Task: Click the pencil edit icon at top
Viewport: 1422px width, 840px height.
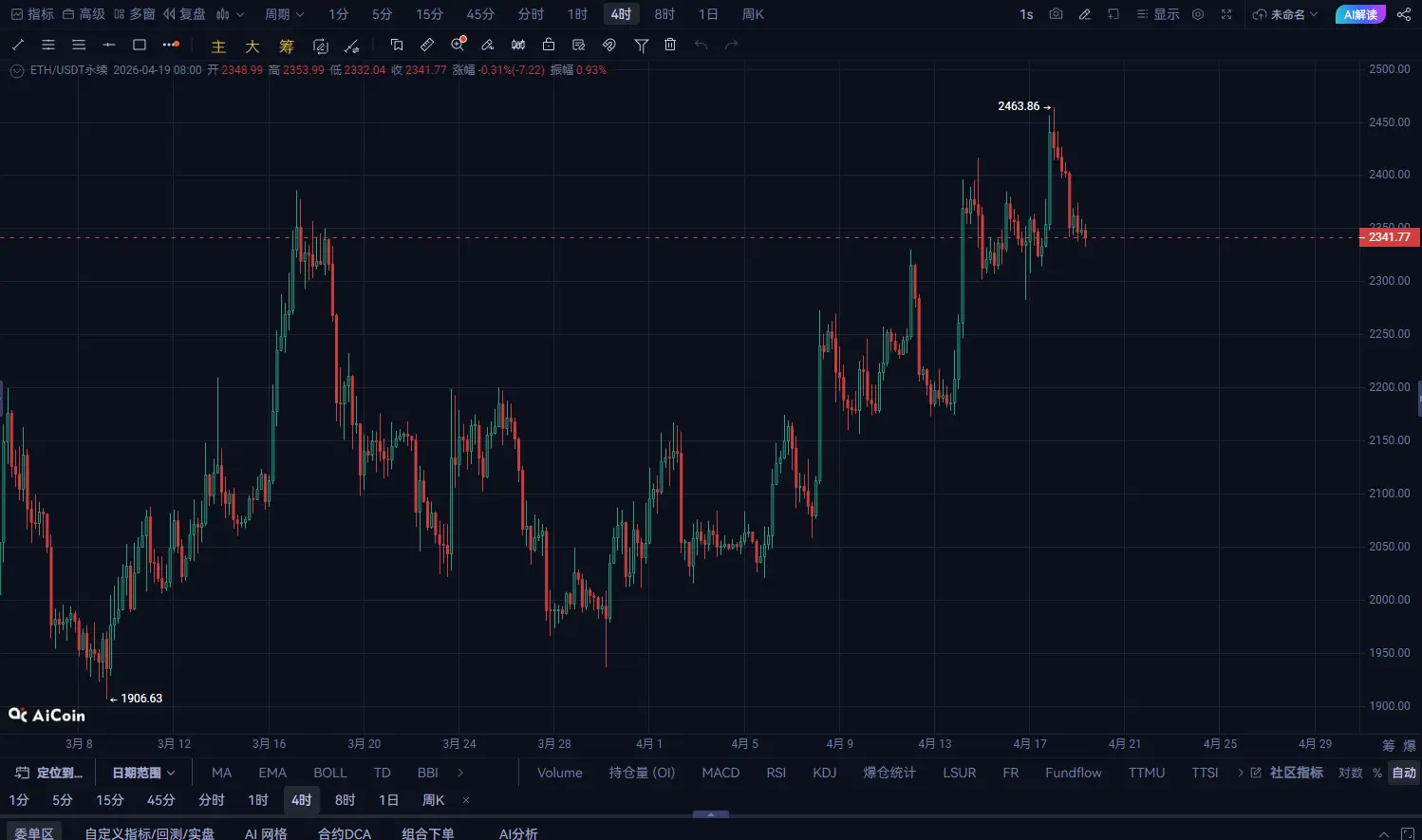Action: coord(1084,14)
